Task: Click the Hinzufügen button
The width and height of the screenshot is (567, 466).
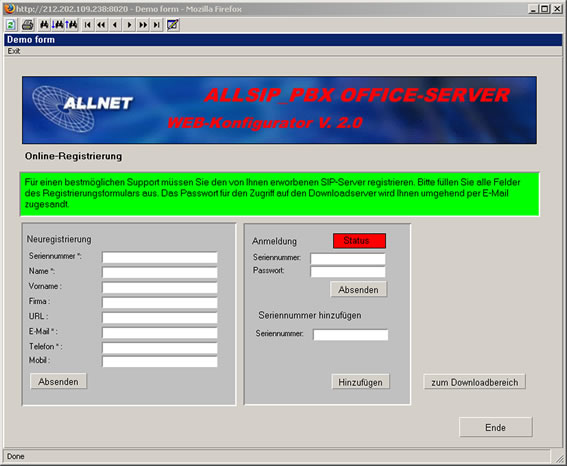Action: pos(361,382)
